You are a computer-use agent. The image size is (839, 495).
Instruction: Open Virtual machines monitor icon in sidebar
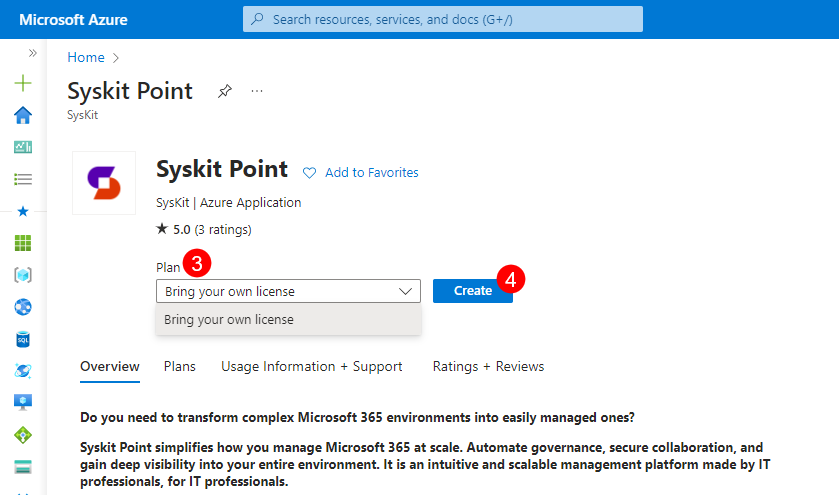coord(23,402)
